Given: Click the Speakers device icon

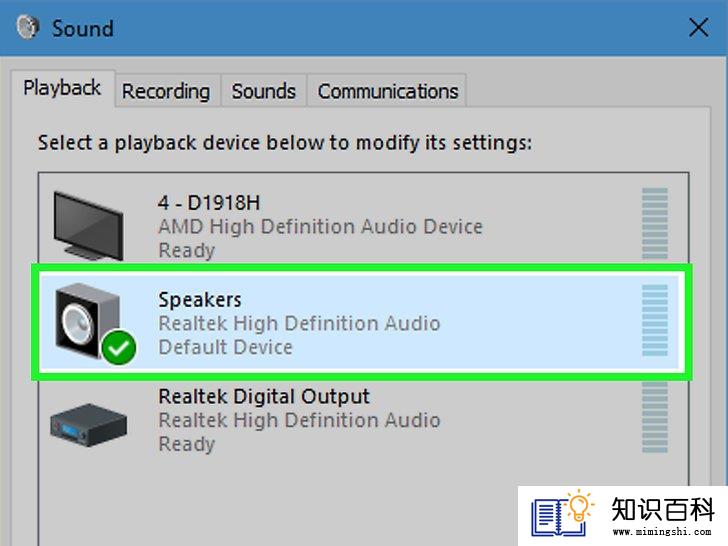Looking at the screenshot, I should point(88,321).
